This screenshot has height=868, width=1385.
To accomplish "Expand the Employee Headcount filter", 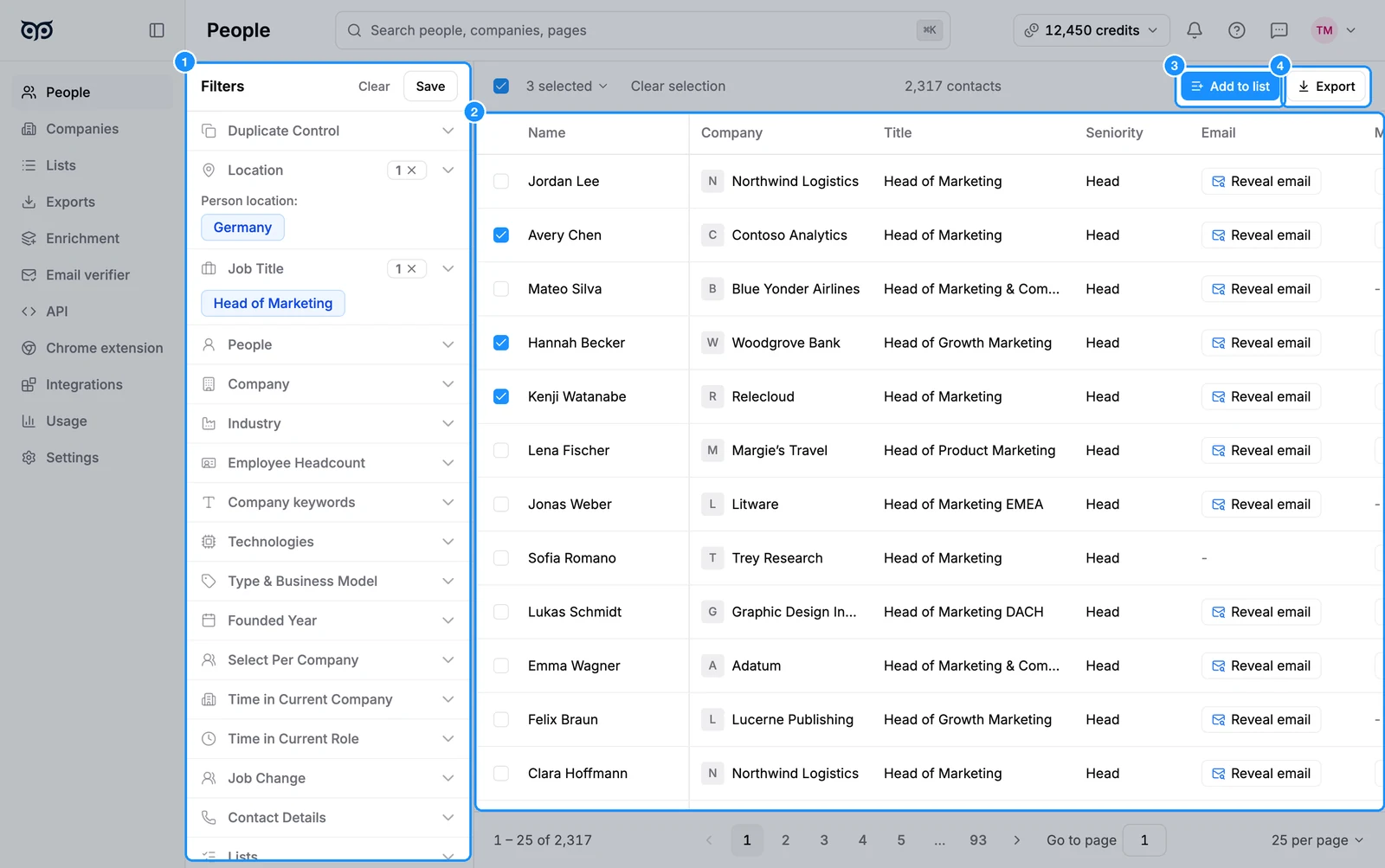I will point(328,463).
